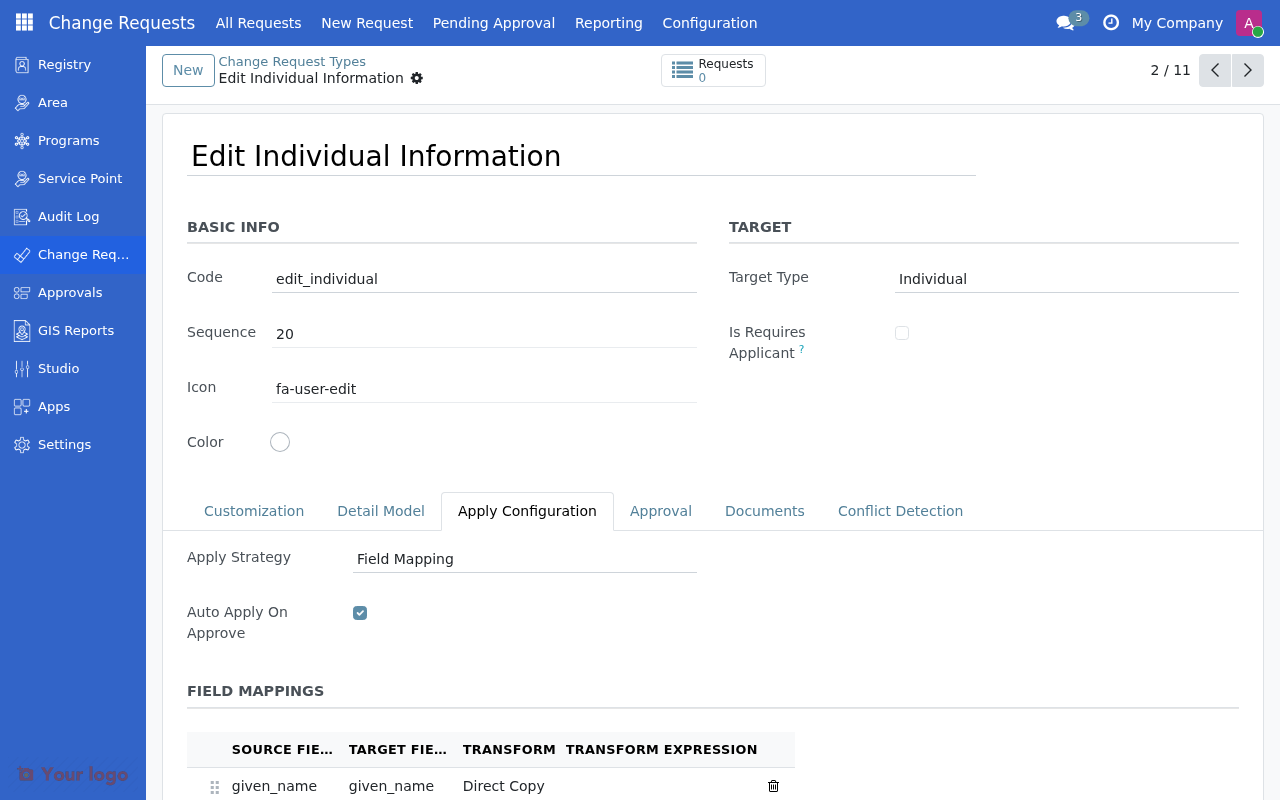Screen dimensions: 1280x800
Task: Open the Registry section in the sidebar
Action: coord(64,64)
